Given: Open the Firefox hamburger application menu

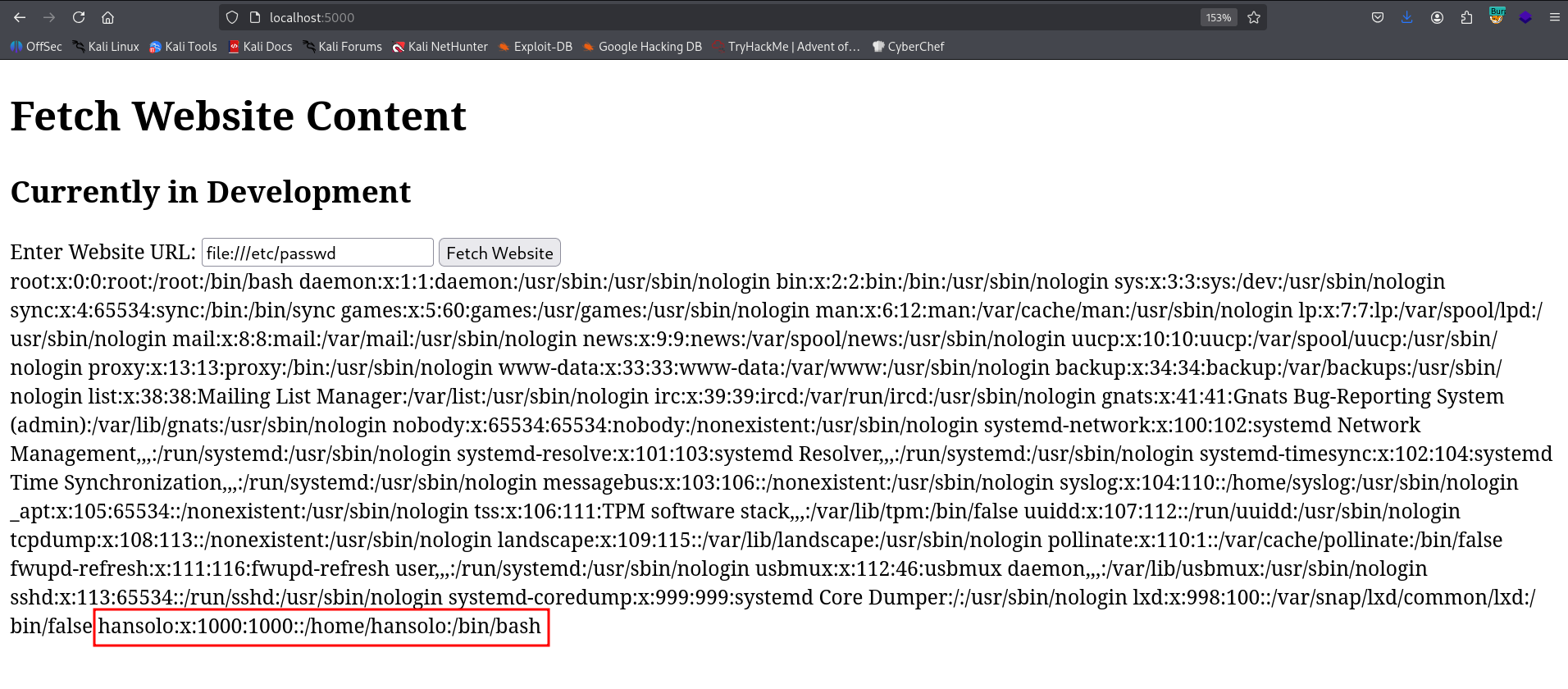Looking at the screenshot, I should click(1554, 17).
